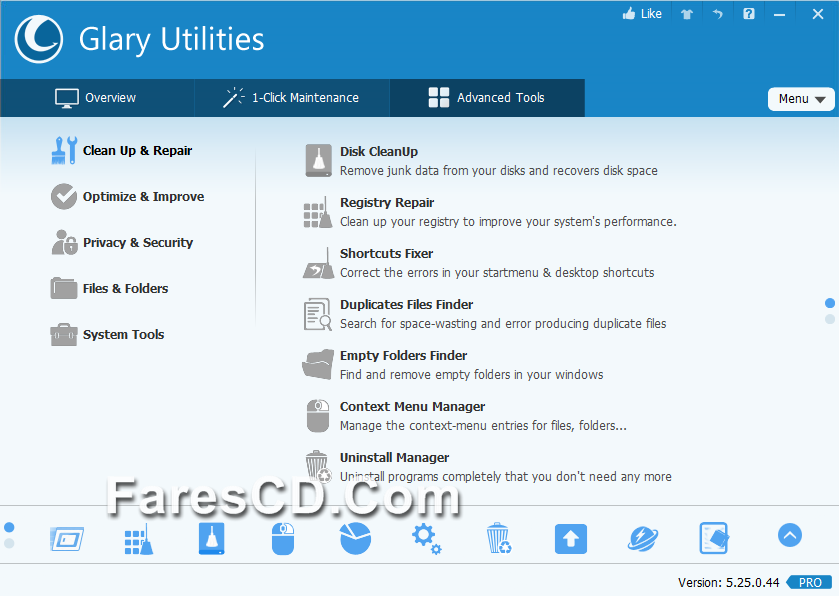Open Duplicates Files Finder link
The height and width of the screenshot is (596, 839).
pos(407,304)
